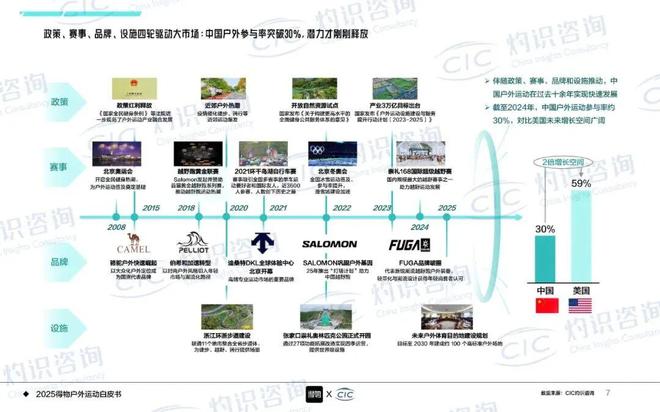Open the 崇礼168国际超级越野赛 thumbnail
Screen dimensions: 660x412
420,154
